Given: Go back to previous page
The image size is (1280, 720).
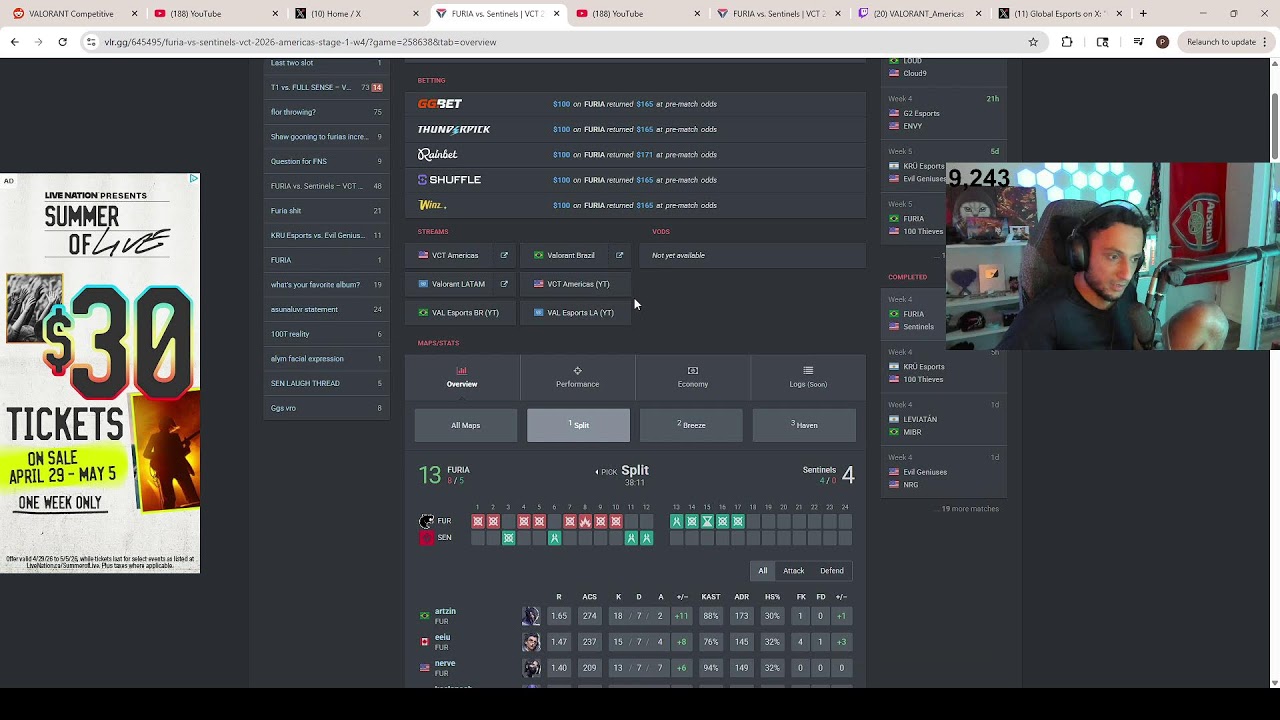Looking at the screenshot, I should tap(15, 42).
